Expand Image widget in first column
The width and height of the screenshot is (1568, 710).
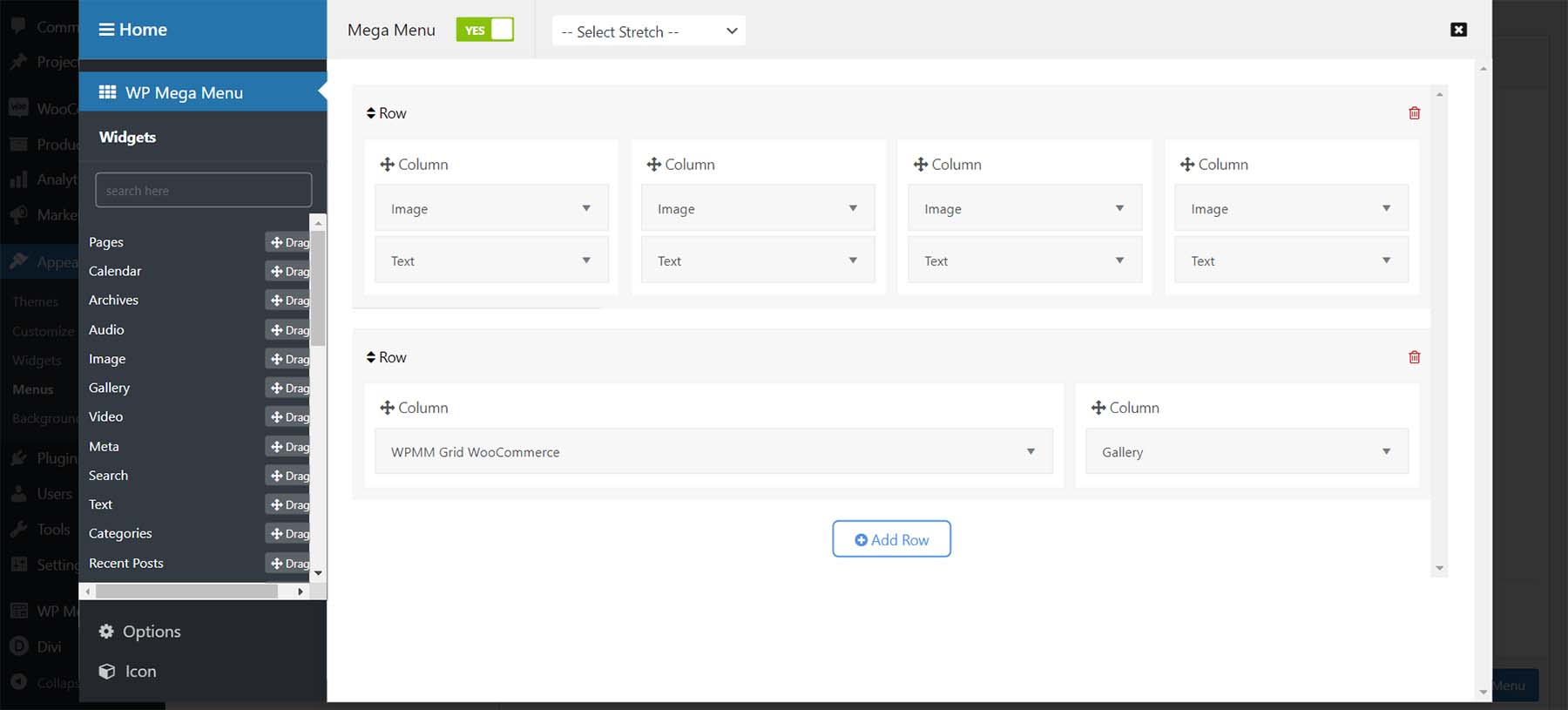click(586, 208)
